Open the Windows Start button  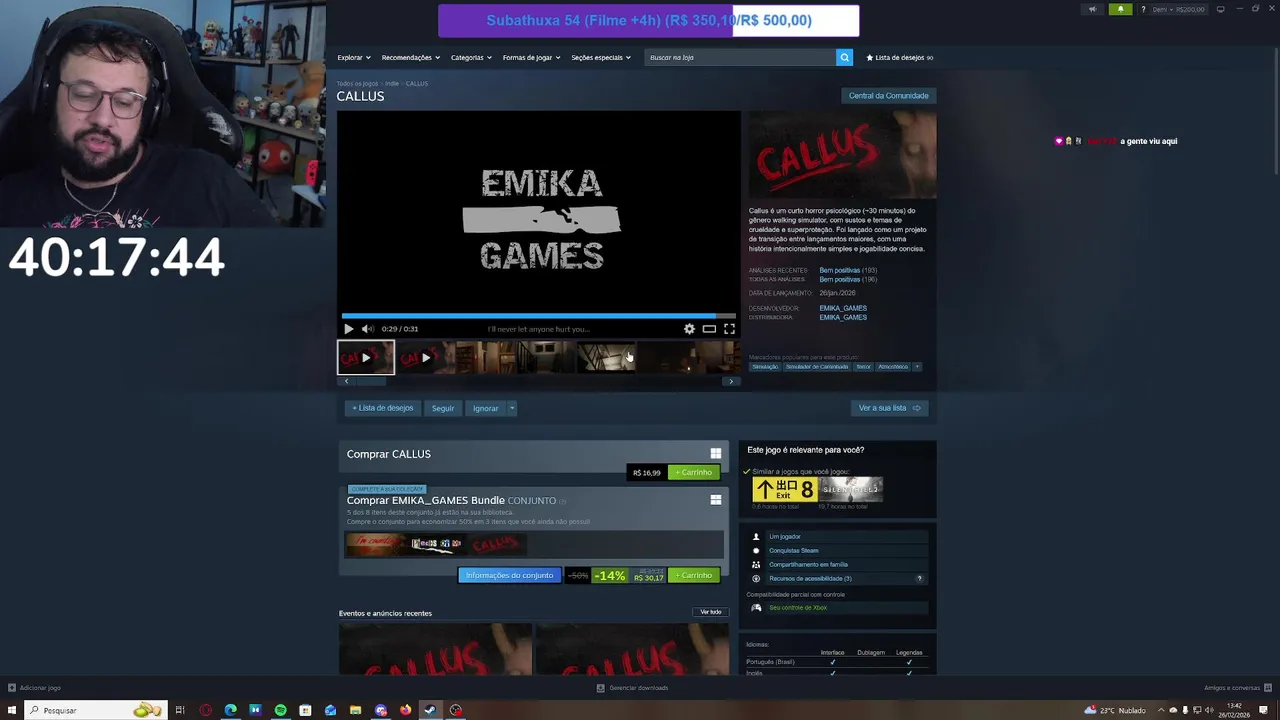(x=12, y=710)
